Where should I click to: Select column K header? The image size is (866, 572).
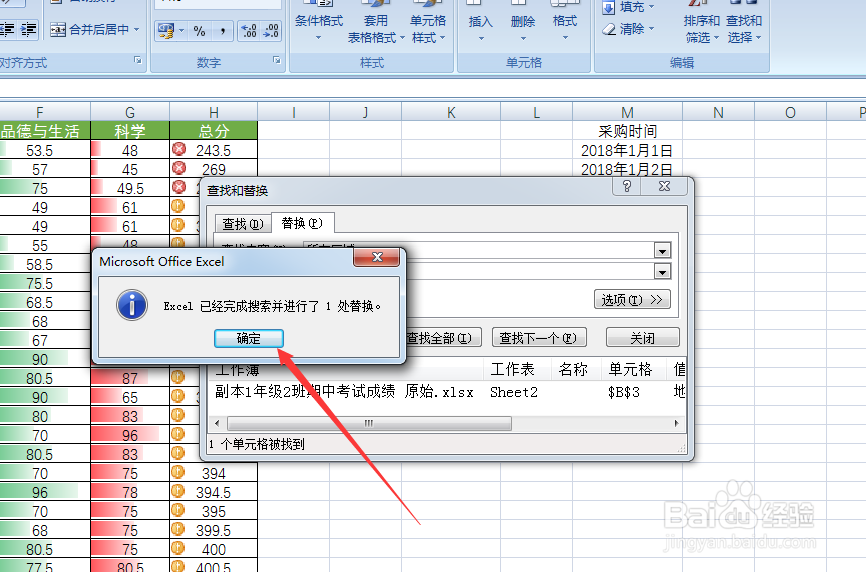(x=451, y=113)
